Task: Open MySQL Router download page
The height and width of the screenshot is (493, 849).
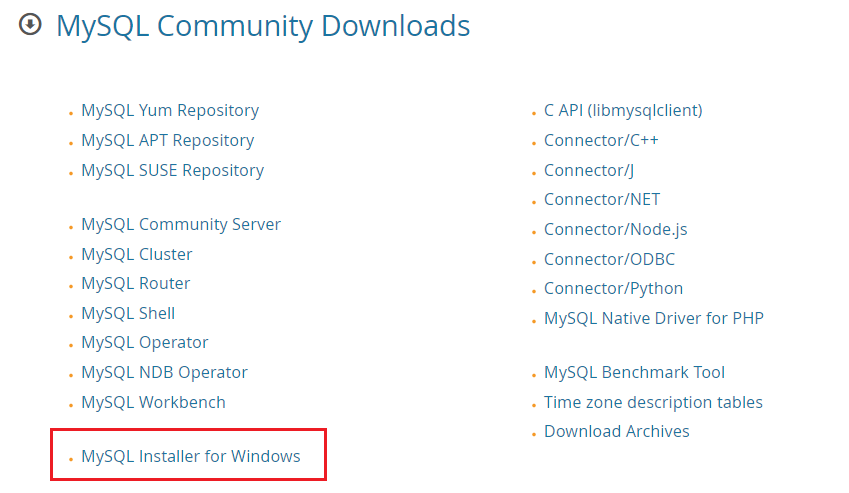Action: click(135, 284)
